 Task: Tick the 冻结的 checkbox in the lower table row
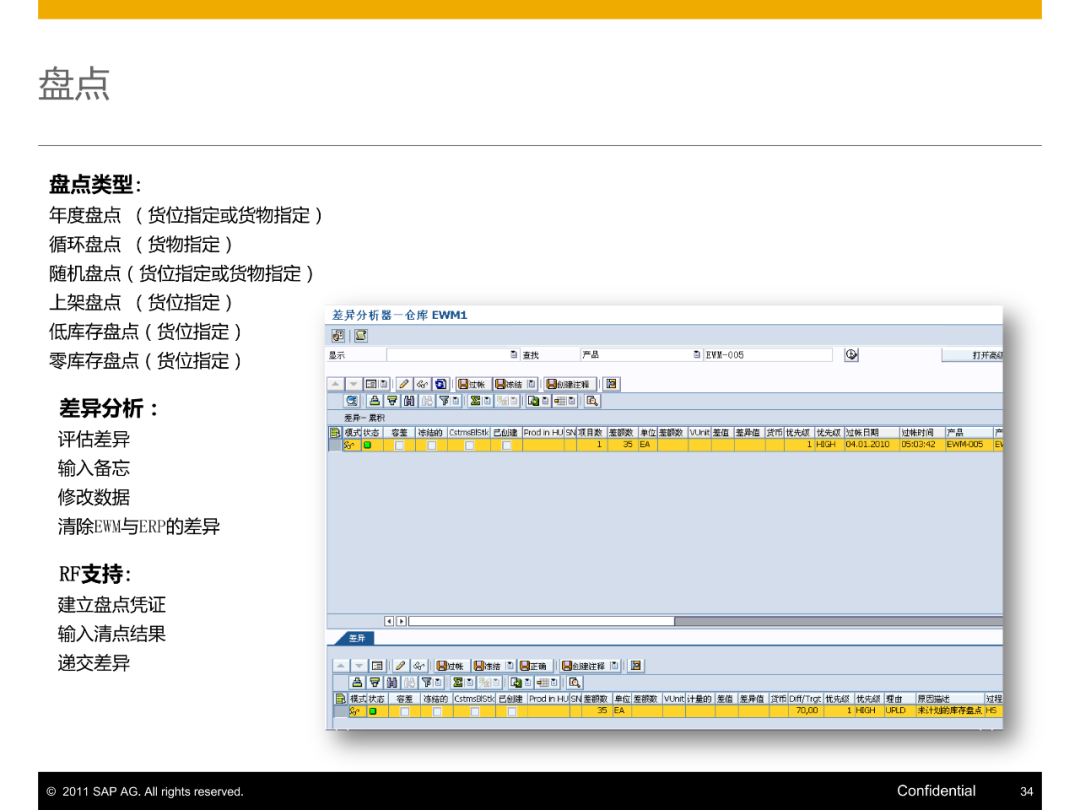[x=437, y=712]
